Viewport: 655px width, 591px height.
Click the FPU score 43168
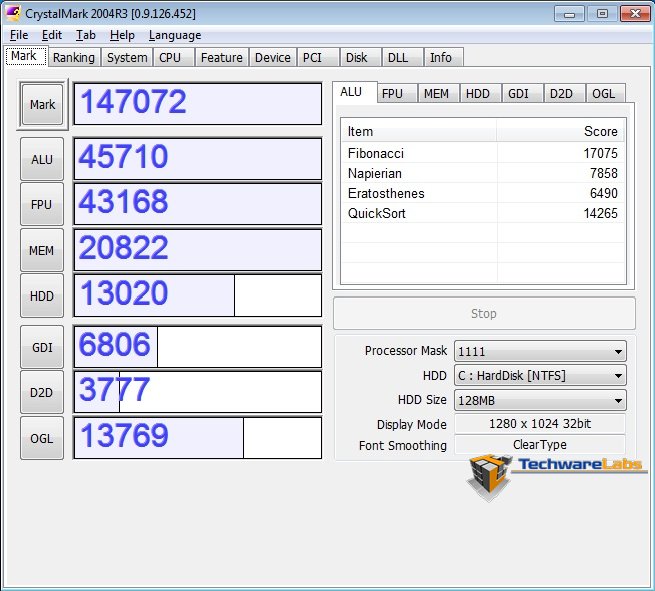(x=198, y=204)
